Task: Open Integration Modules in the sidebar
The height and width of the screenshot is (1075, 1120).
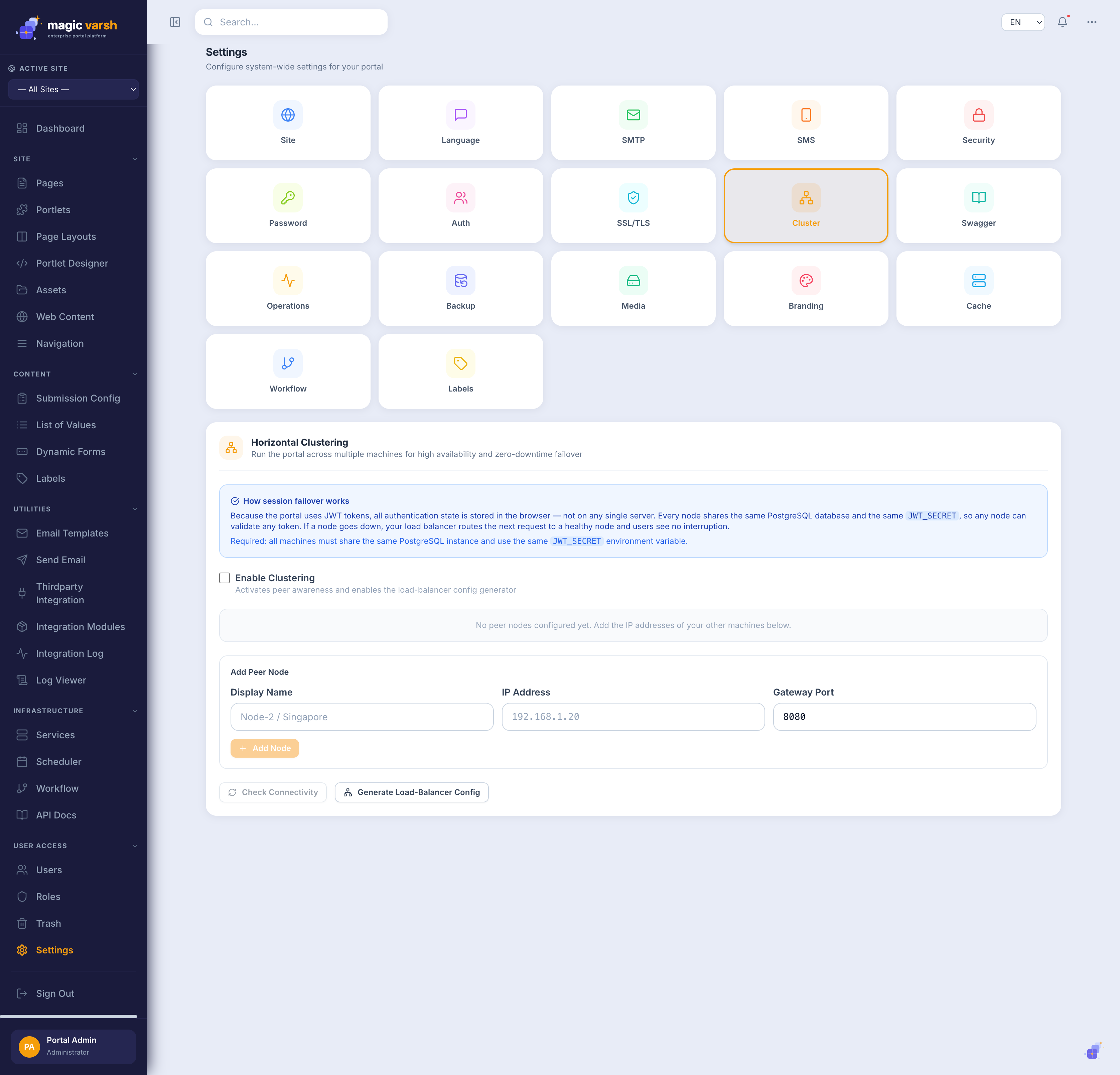Action: pyautogui.click(x=73, y=627)
